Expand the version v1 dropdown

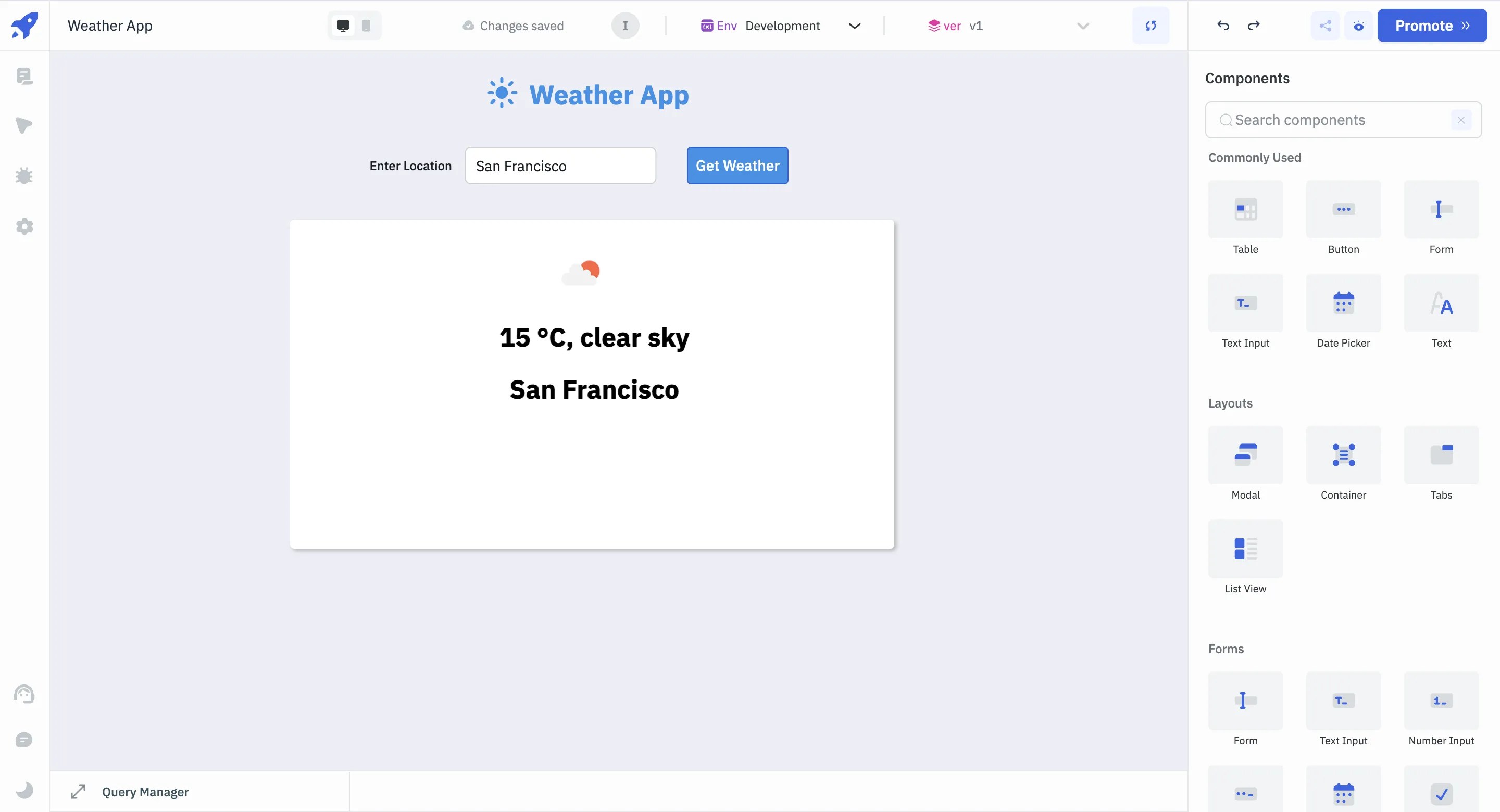coord(1082,26)
